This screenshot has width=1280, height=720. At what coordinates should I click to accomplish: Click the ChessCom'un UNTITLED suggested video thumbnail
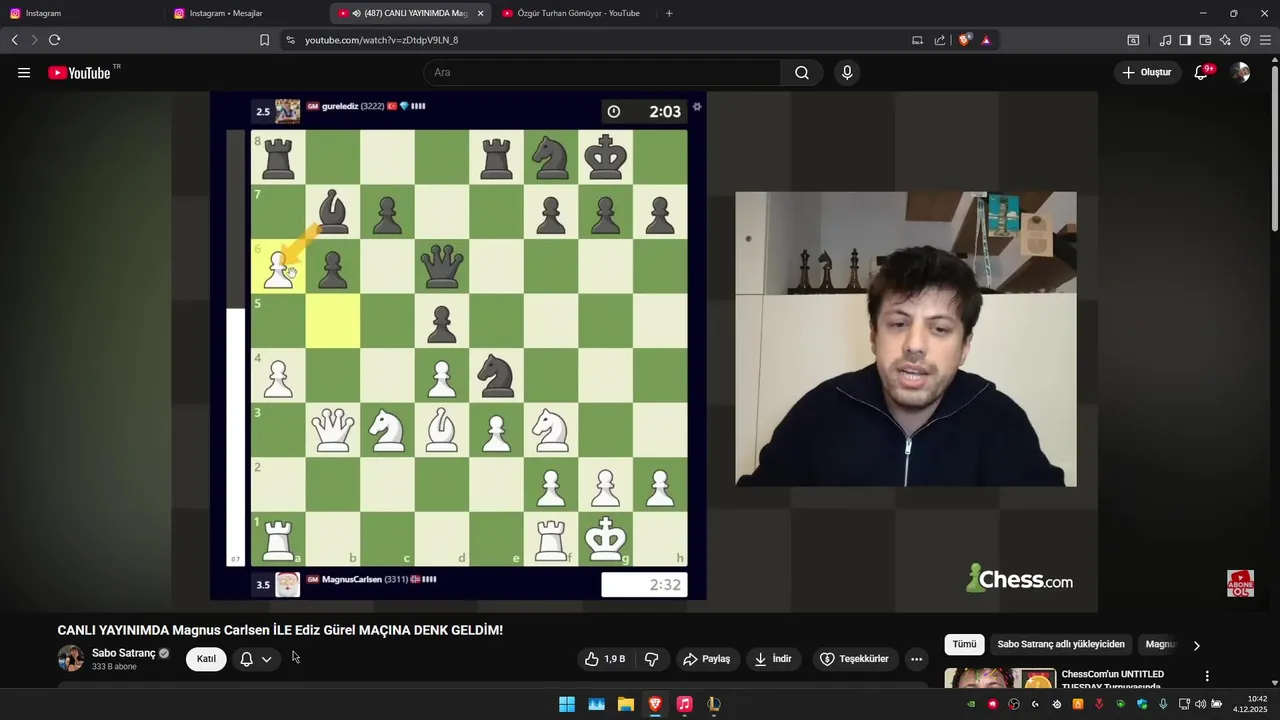click(1000, 678)
